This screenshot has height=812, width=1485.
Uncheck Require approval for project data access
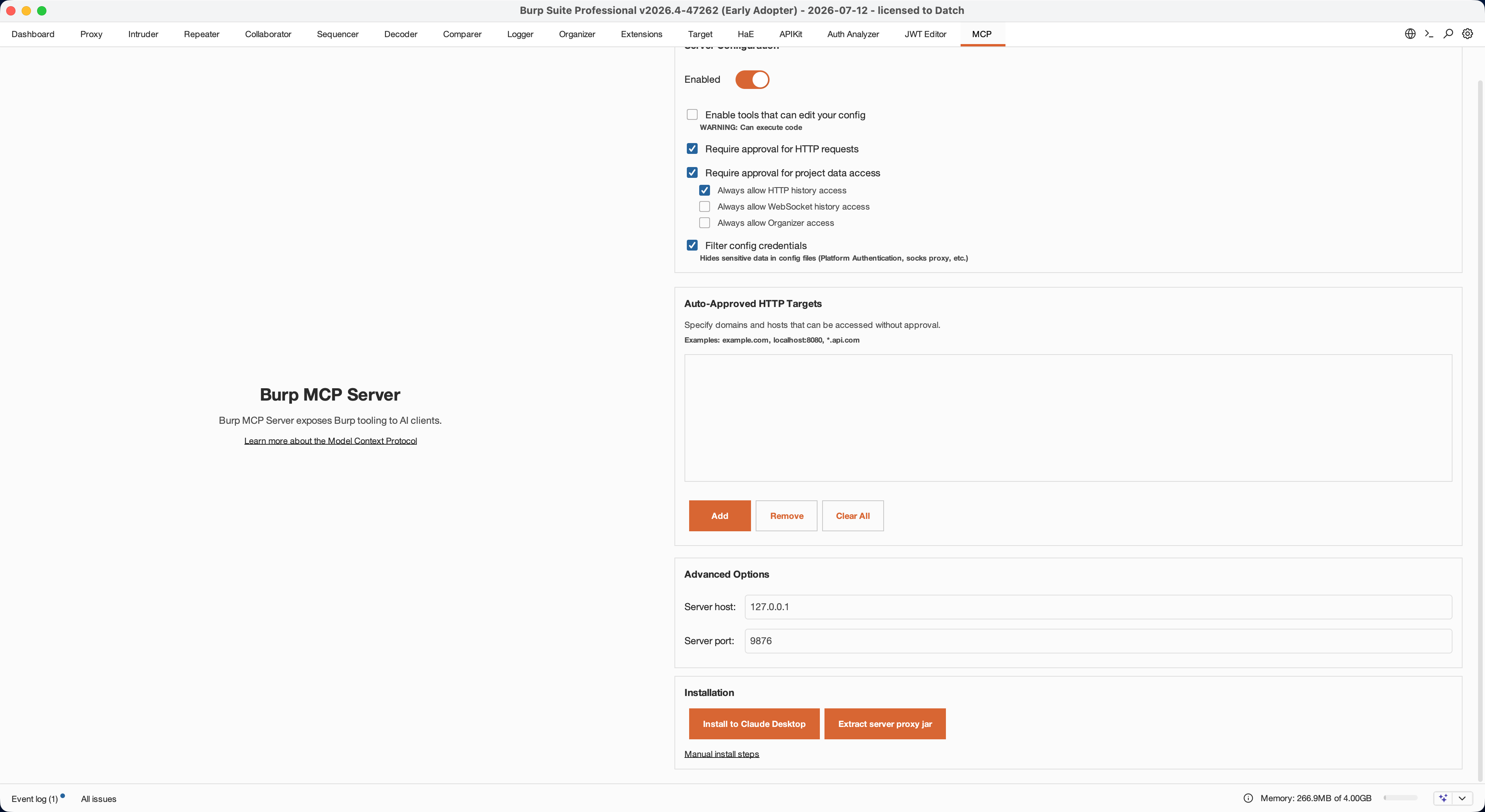pos(692,173)
